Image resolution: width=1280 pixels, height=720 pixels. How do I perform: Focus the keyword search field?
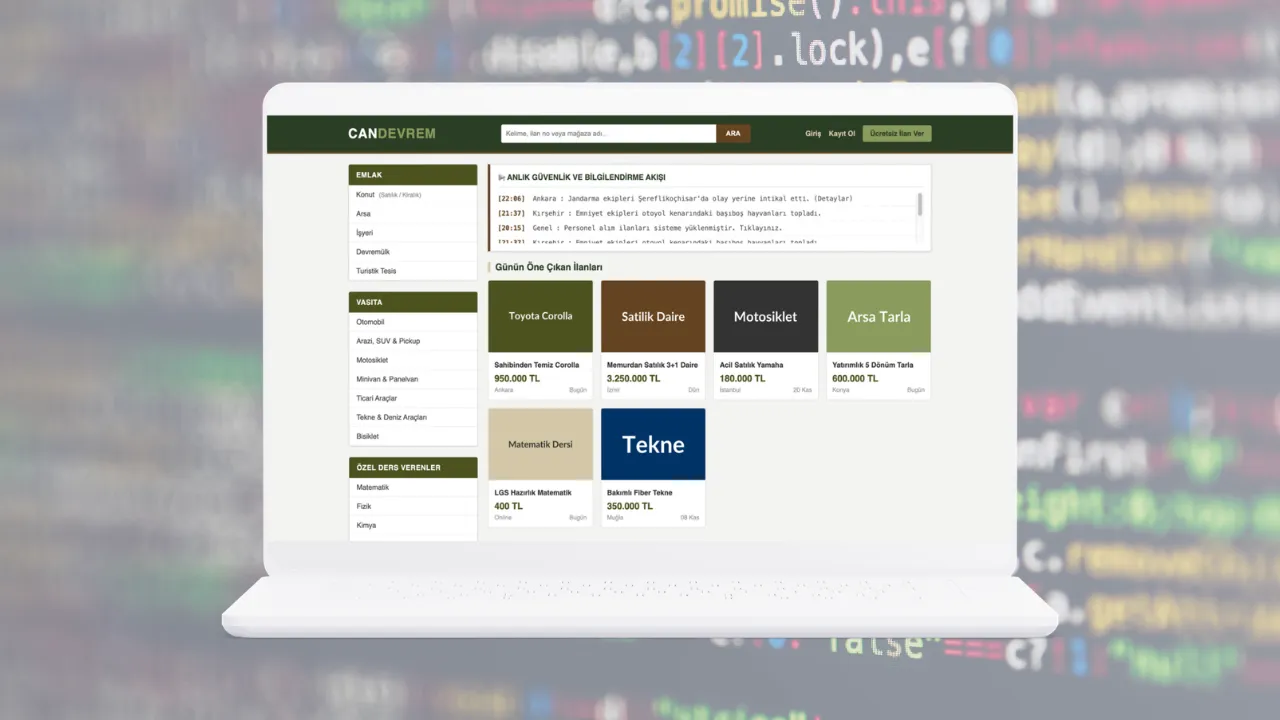point(608,133)
